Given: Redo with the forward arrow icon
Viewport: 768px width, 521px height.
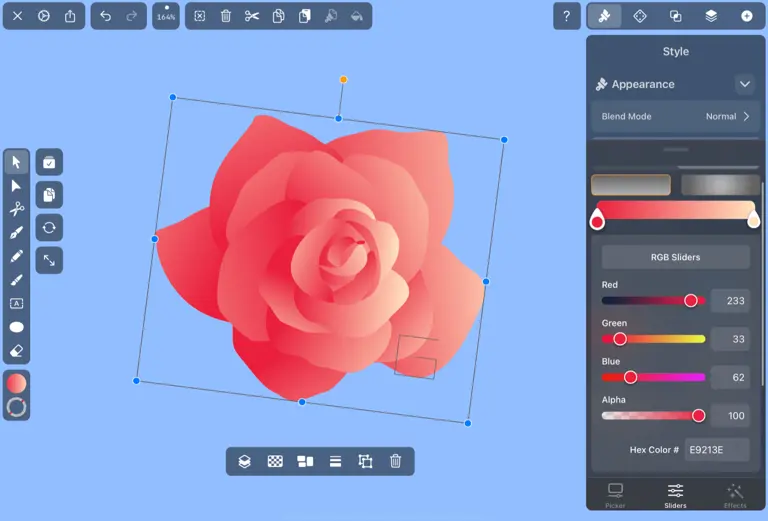Looking at the screenshot, I should click(132, 16).
